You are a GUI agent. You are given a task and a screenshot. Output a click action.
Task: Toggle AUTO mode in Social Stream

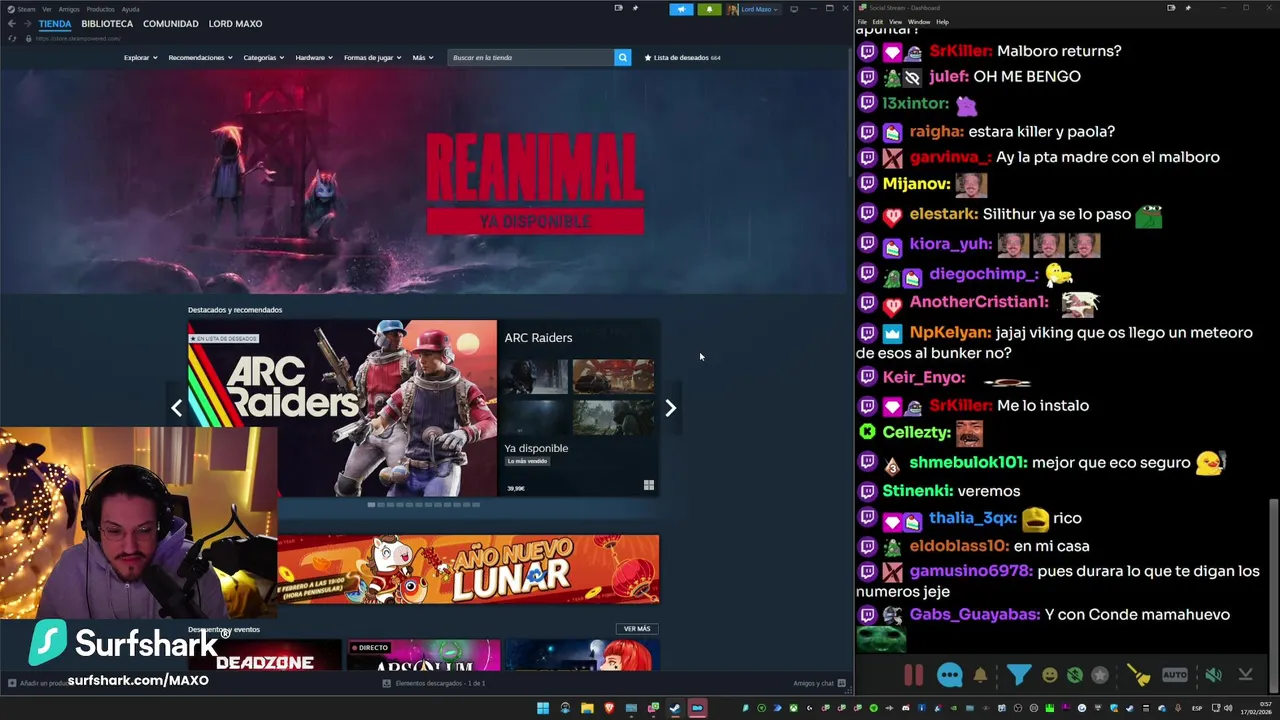click(x=1175, y=675)
